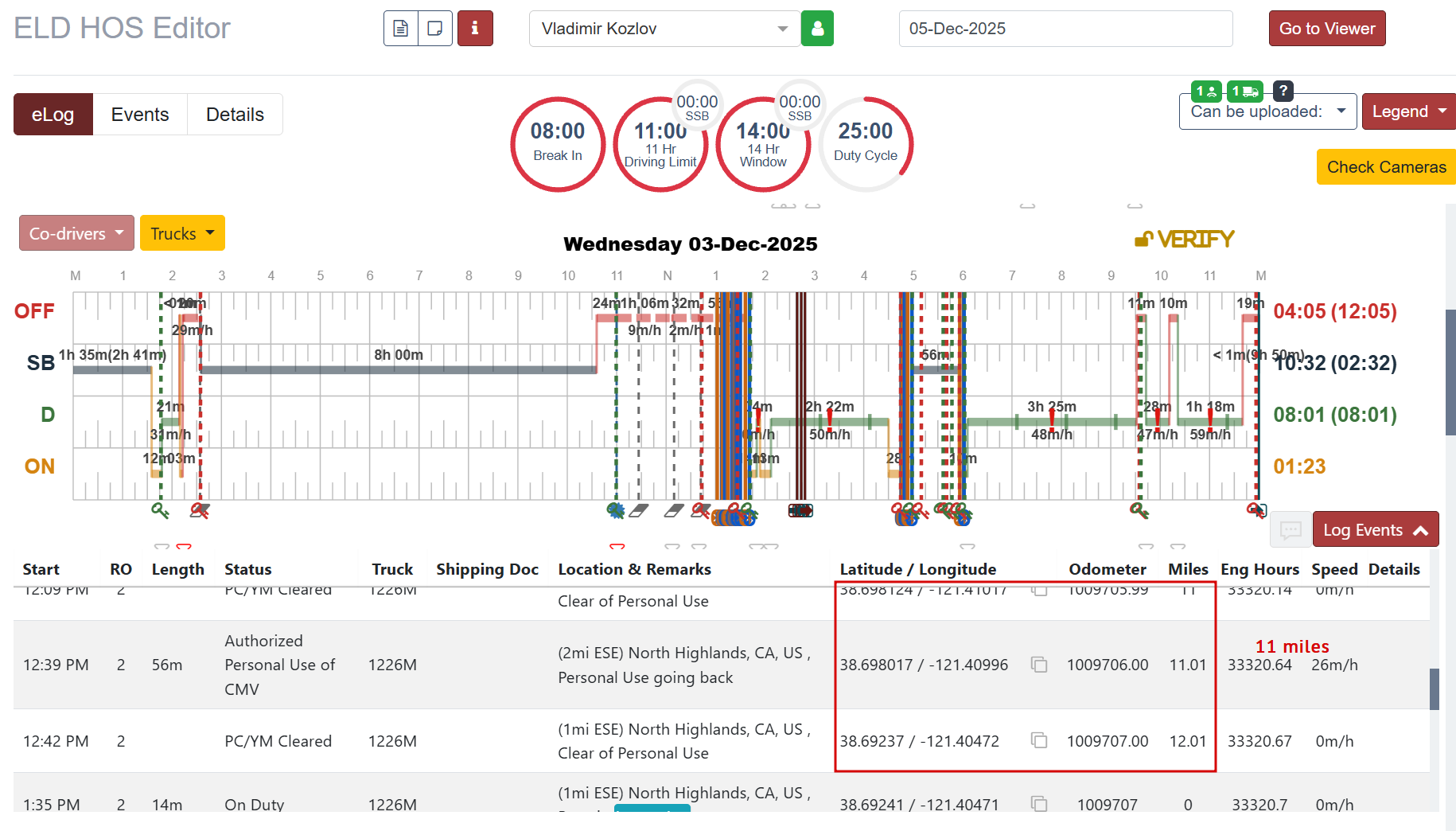Viewport: 1456px width, 831px height.
Task: Click the 25:00 Duty Cycle gauge
Action: (866, 144)
